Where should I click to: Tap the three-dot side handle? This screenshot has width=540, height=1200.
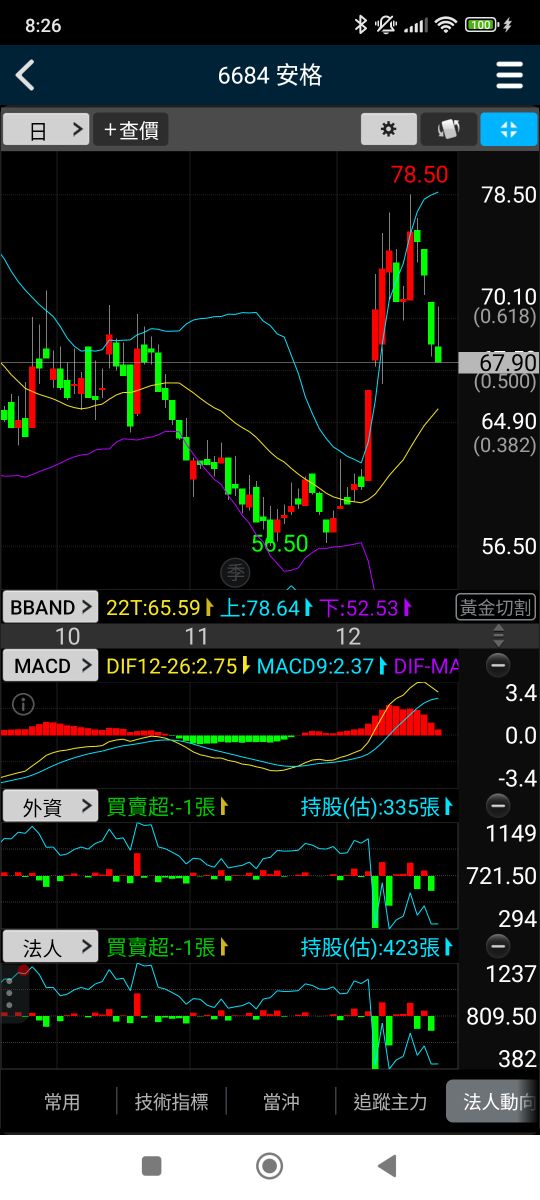[x=10, y=994]
